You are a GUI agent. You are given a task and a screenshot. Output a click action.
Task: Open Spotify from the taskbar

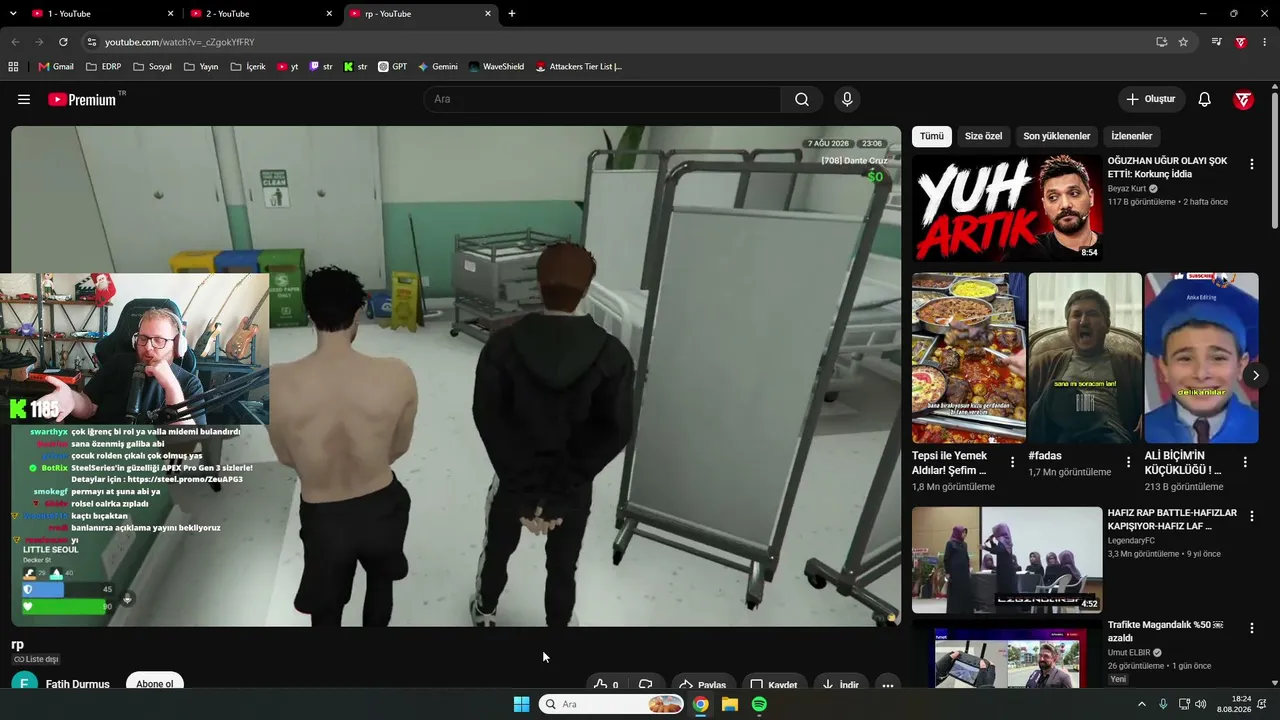pyautogui.click(x=759, y=704)
